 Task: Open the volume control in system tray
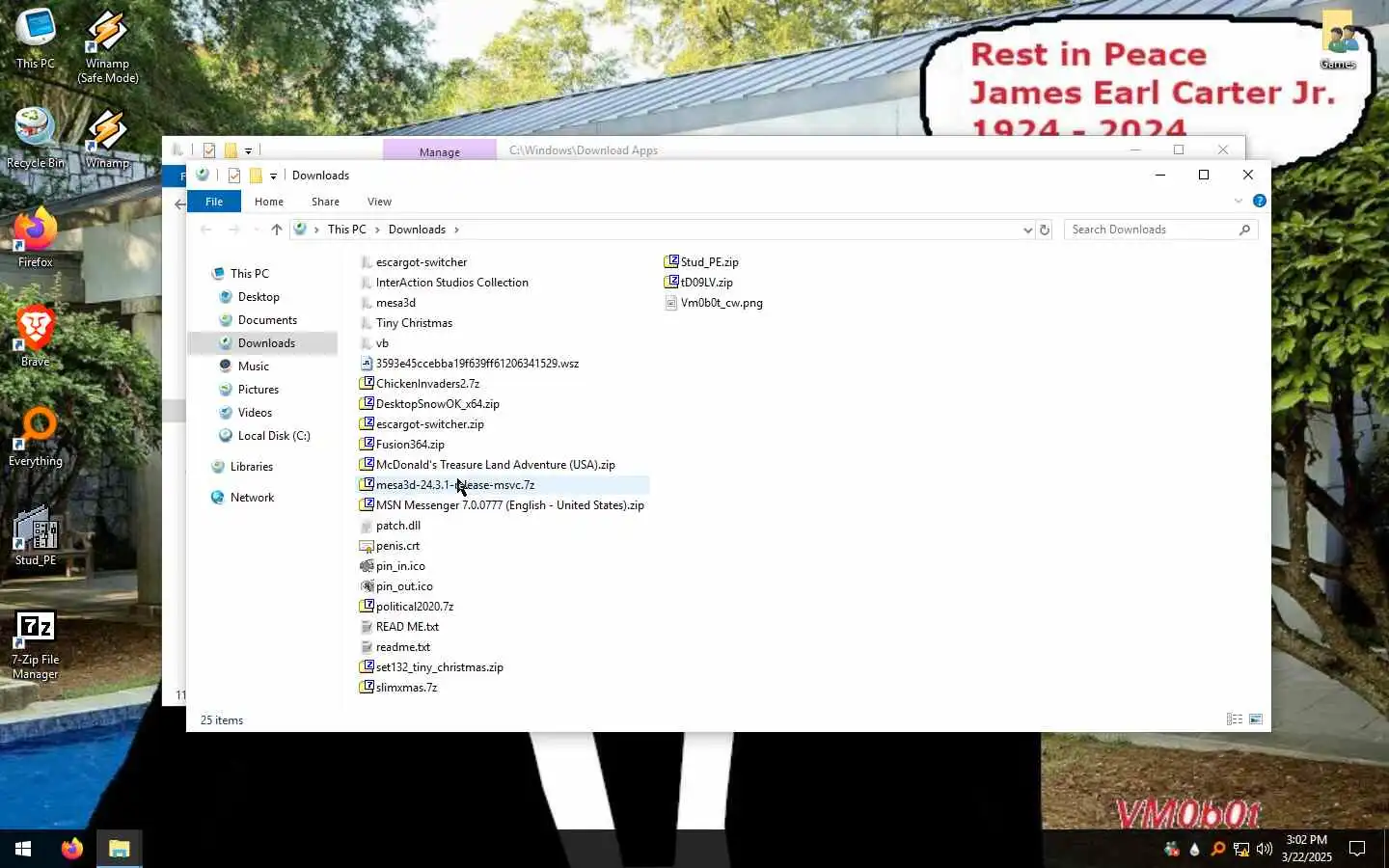(1265, 849)
